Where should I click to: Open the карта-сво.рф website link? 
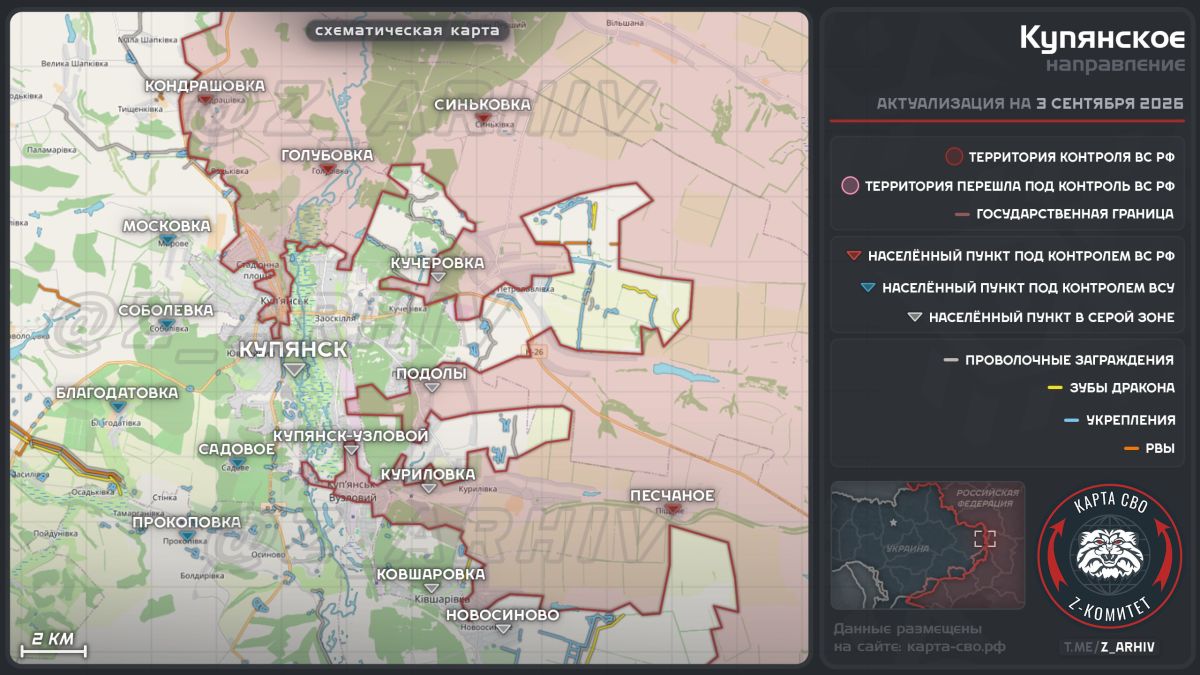click(957, 647)
